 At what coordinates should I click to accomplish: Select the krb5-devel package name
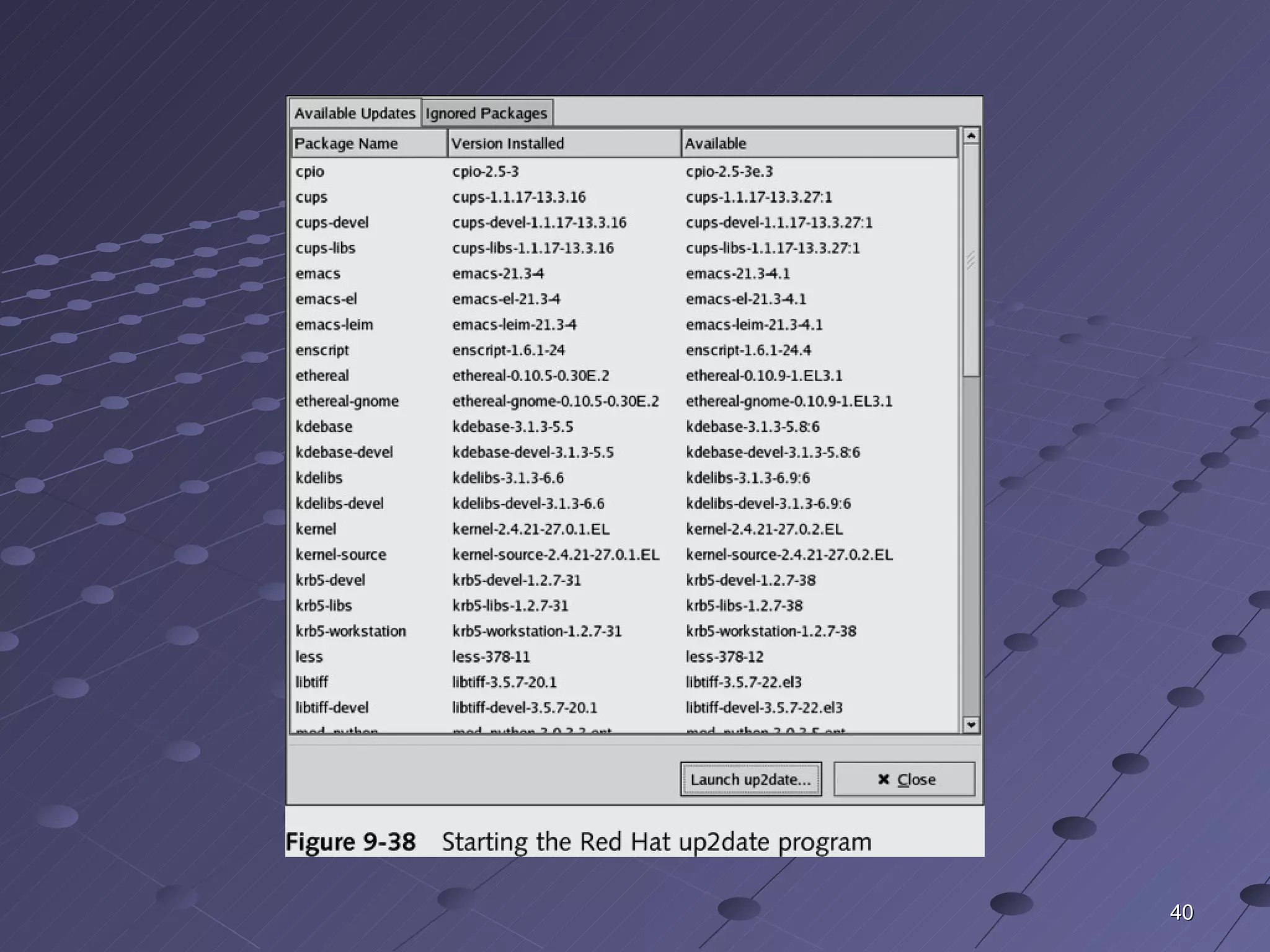330,580
